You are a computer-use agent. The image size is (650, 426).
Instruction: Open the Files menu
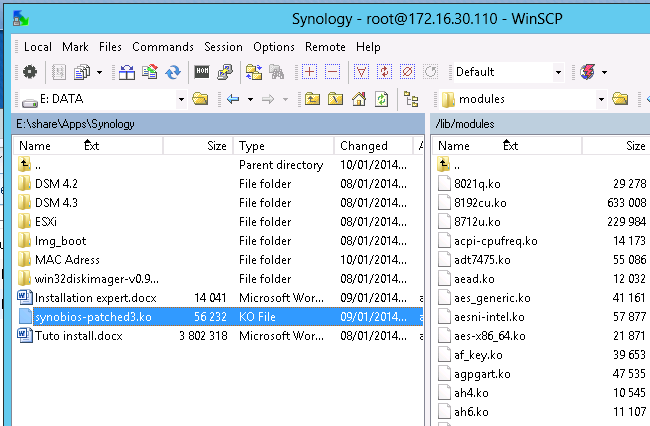[110, 47]
